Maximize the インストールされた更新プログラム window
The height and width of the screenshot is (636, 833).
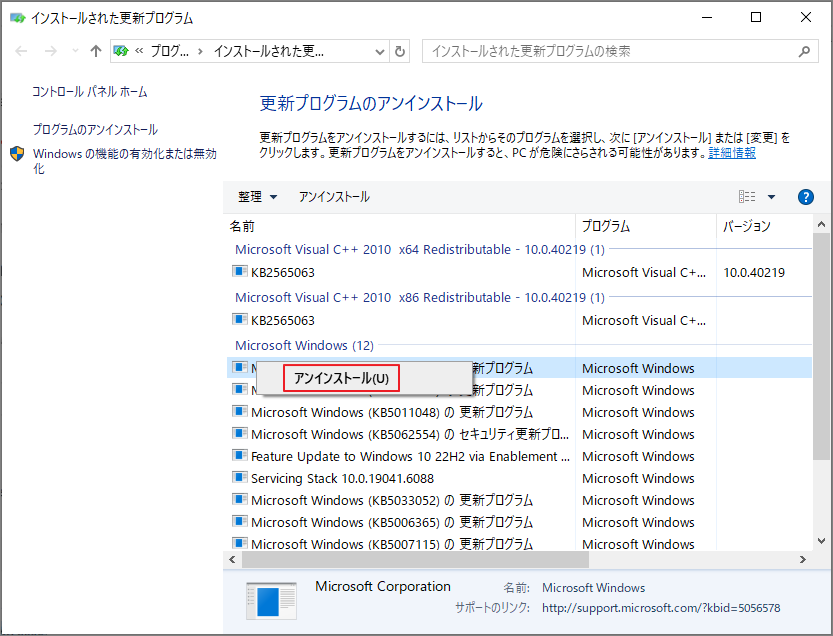(x=756, y=18)
